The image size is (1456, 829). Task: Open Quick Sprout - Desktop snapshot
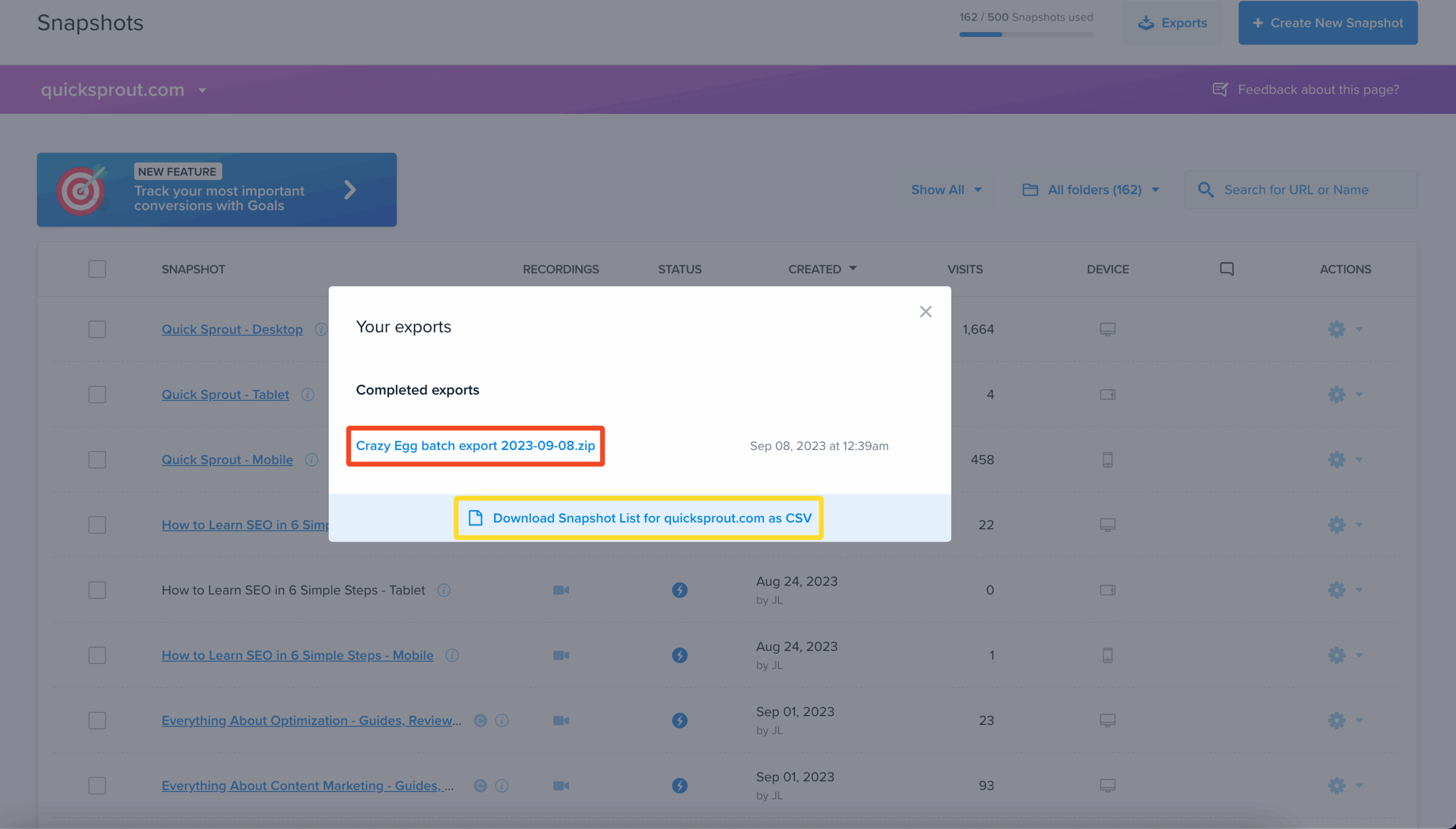232,329
